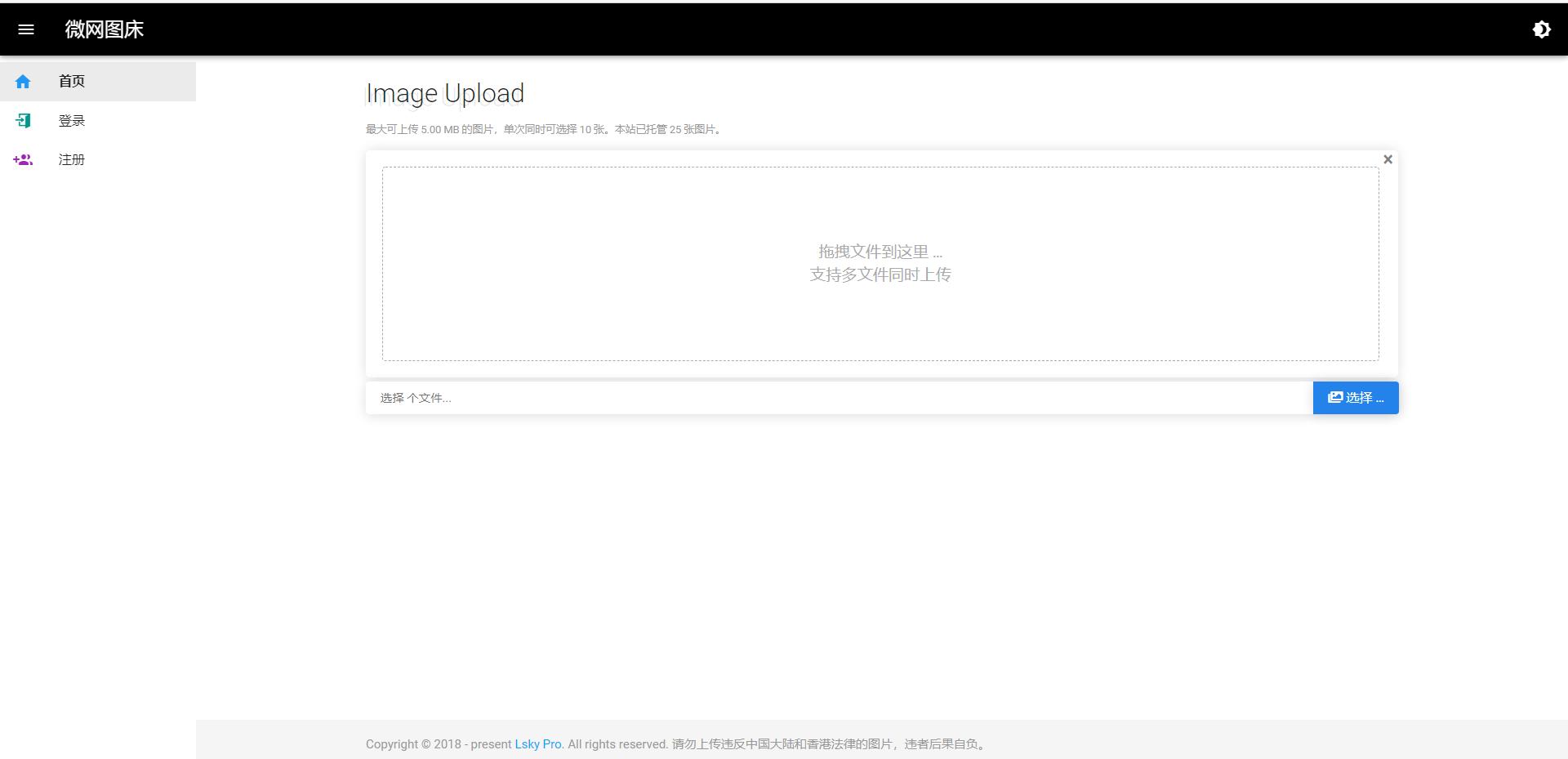Click the 最大可上传 5.00 MB upload limit text
Screen dimensions: 1568x759
544,129
